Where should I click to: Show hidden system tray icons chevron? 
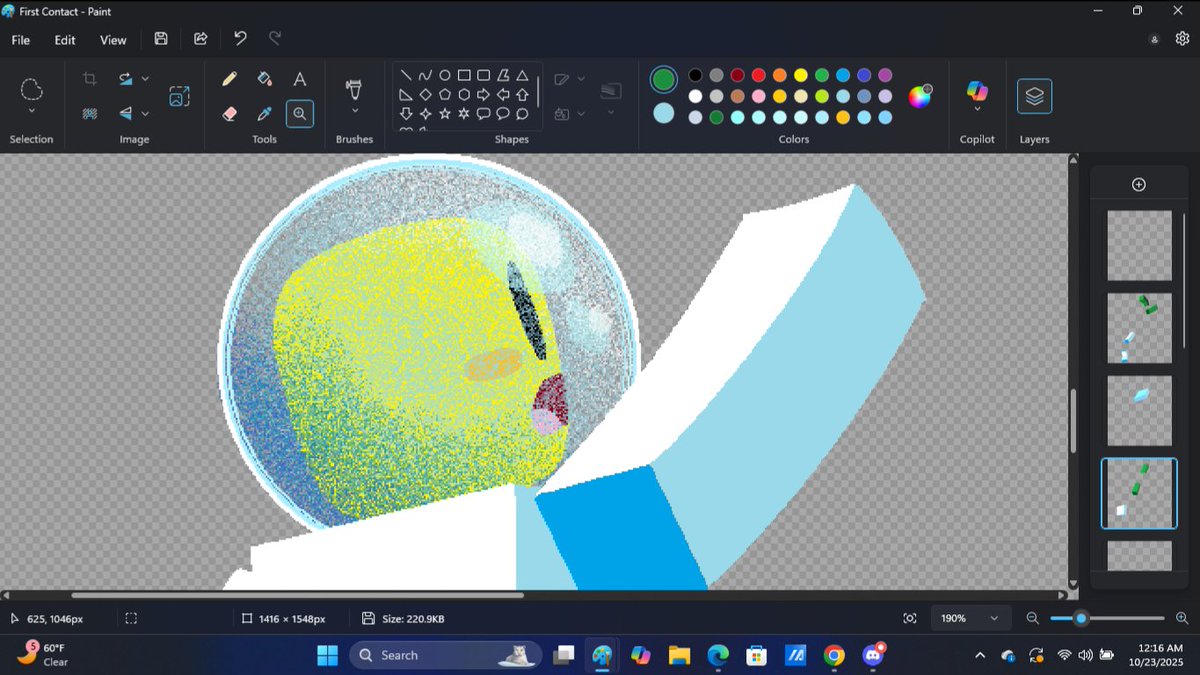[979, 655]
